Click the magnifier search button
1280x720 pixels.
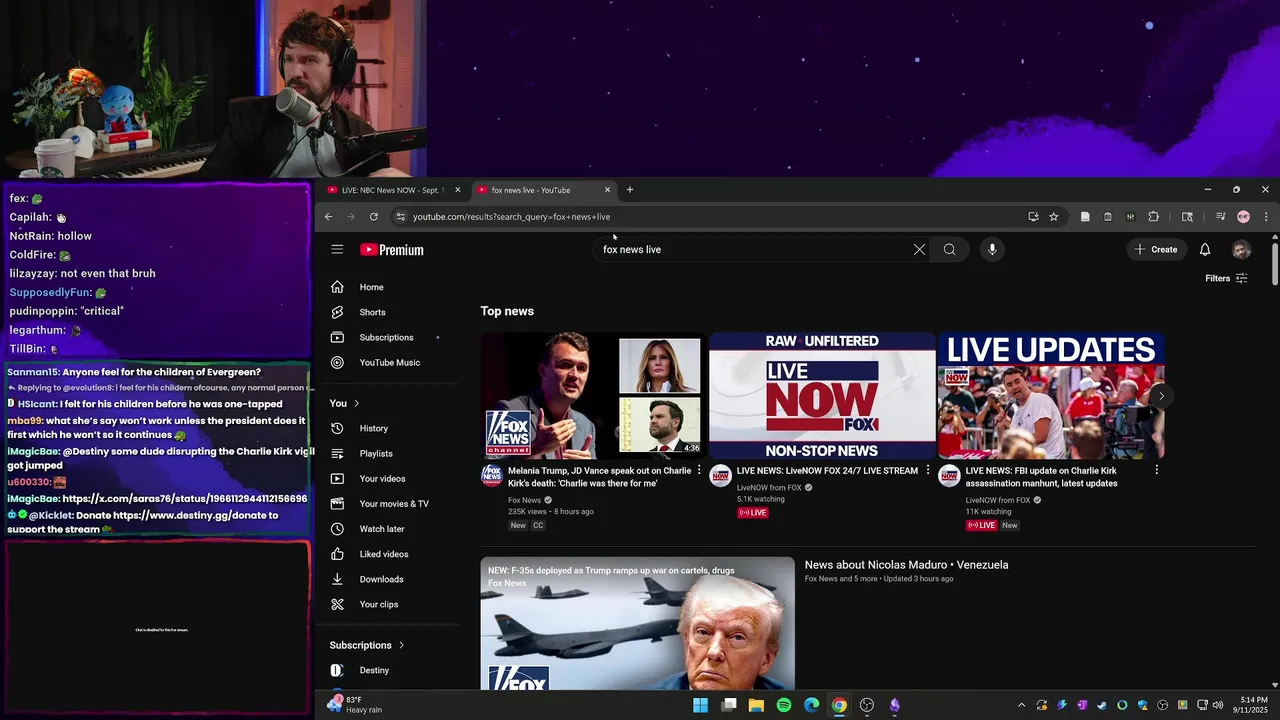[x=949, y=250]
